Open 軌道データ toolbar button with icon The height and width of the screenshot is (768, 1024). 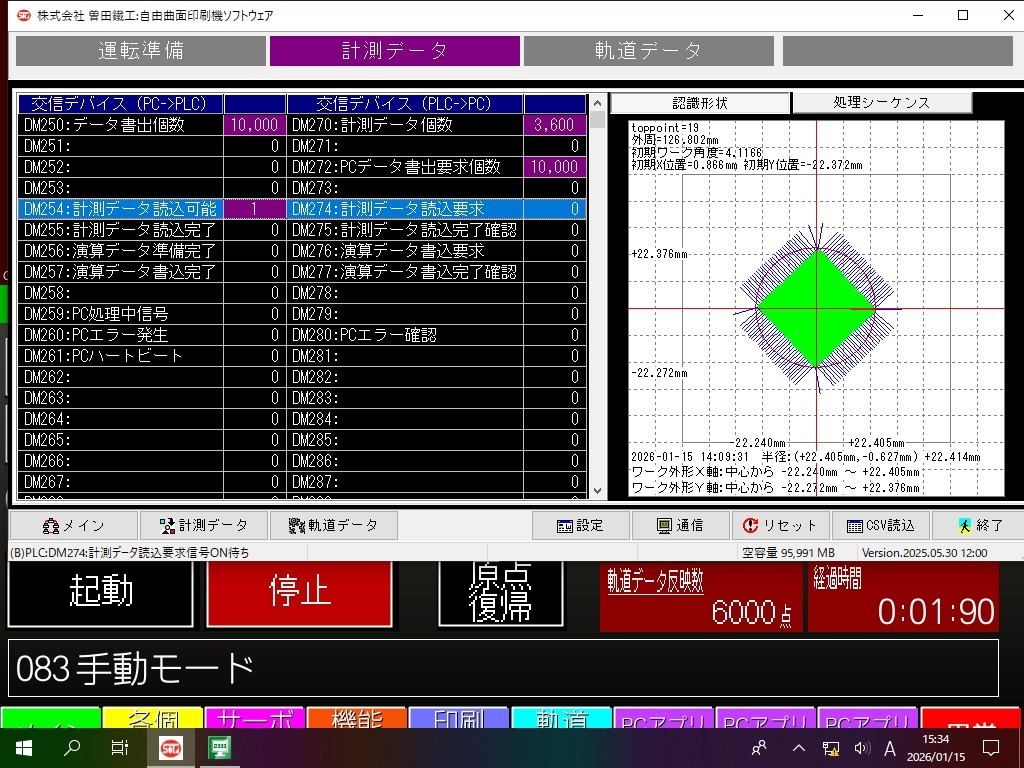pyautogui.click(x=333, y=526)
